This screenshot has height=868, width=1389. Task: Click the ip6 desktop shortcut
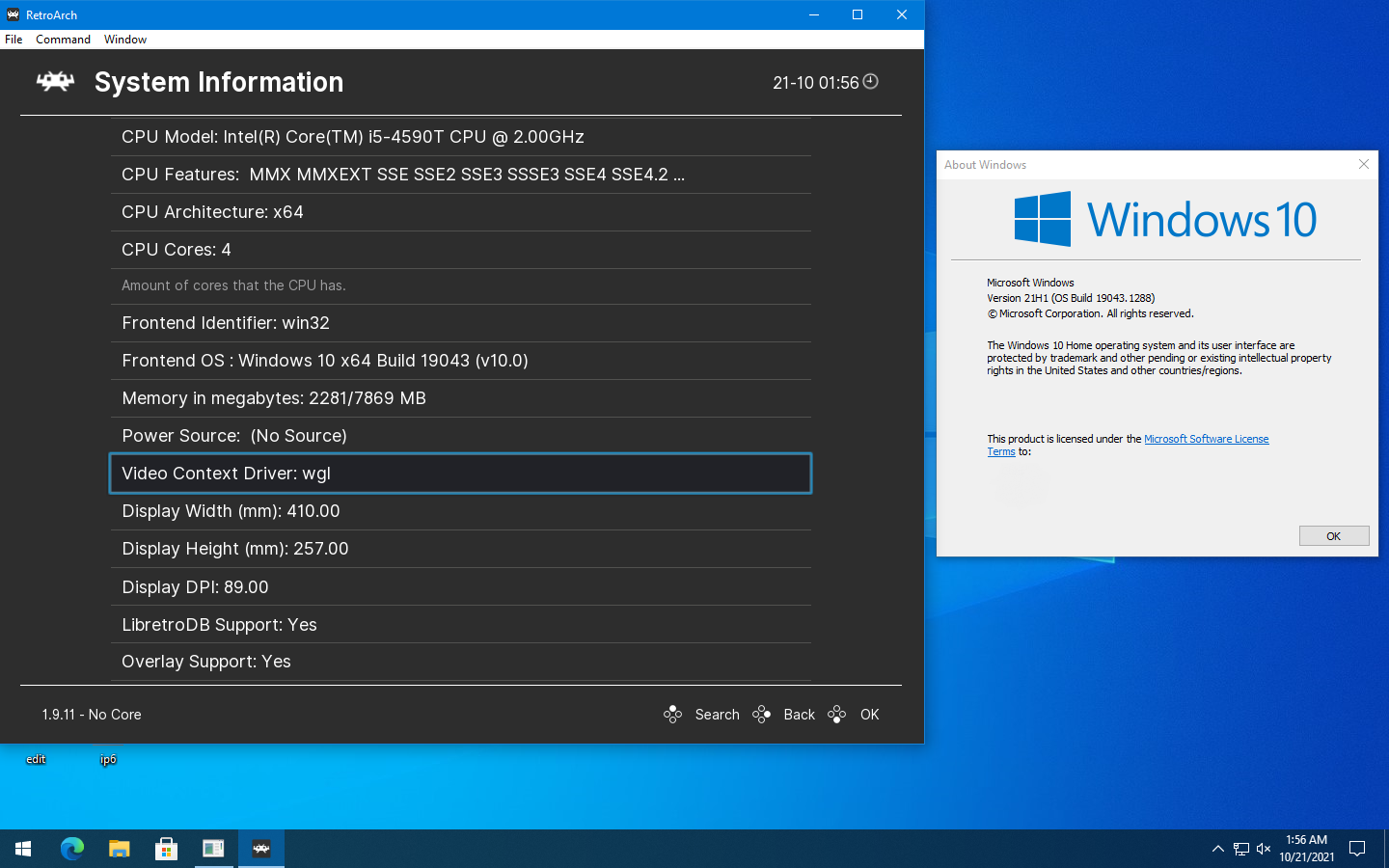point(108,759)
